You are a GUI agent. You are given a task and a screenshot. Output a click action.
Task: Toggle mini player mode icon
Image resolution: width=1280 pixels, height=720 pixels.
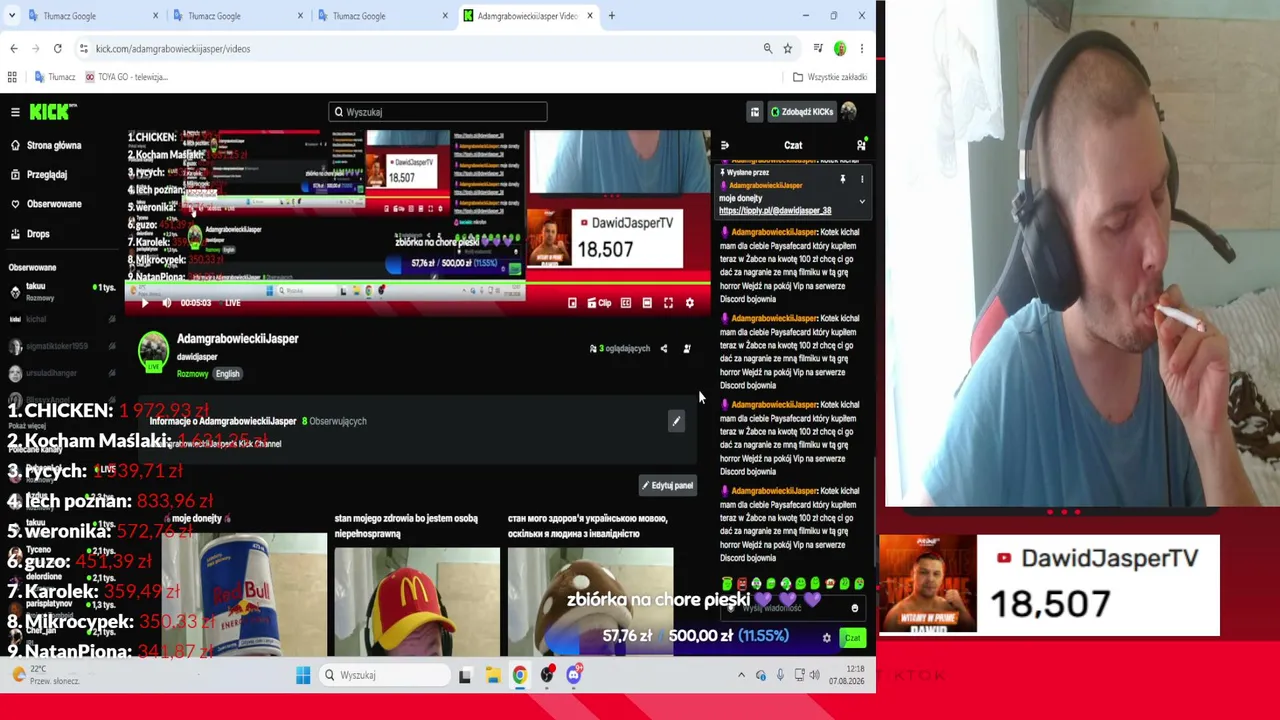pyautogui.click(x=572, y=303)
